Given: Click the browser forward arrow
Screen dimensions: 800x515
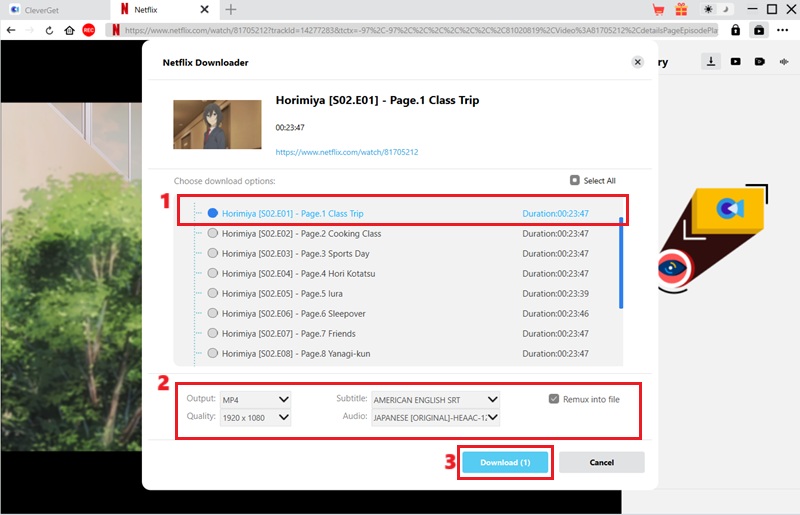Looking at the screenshot, I should point(30,30).
